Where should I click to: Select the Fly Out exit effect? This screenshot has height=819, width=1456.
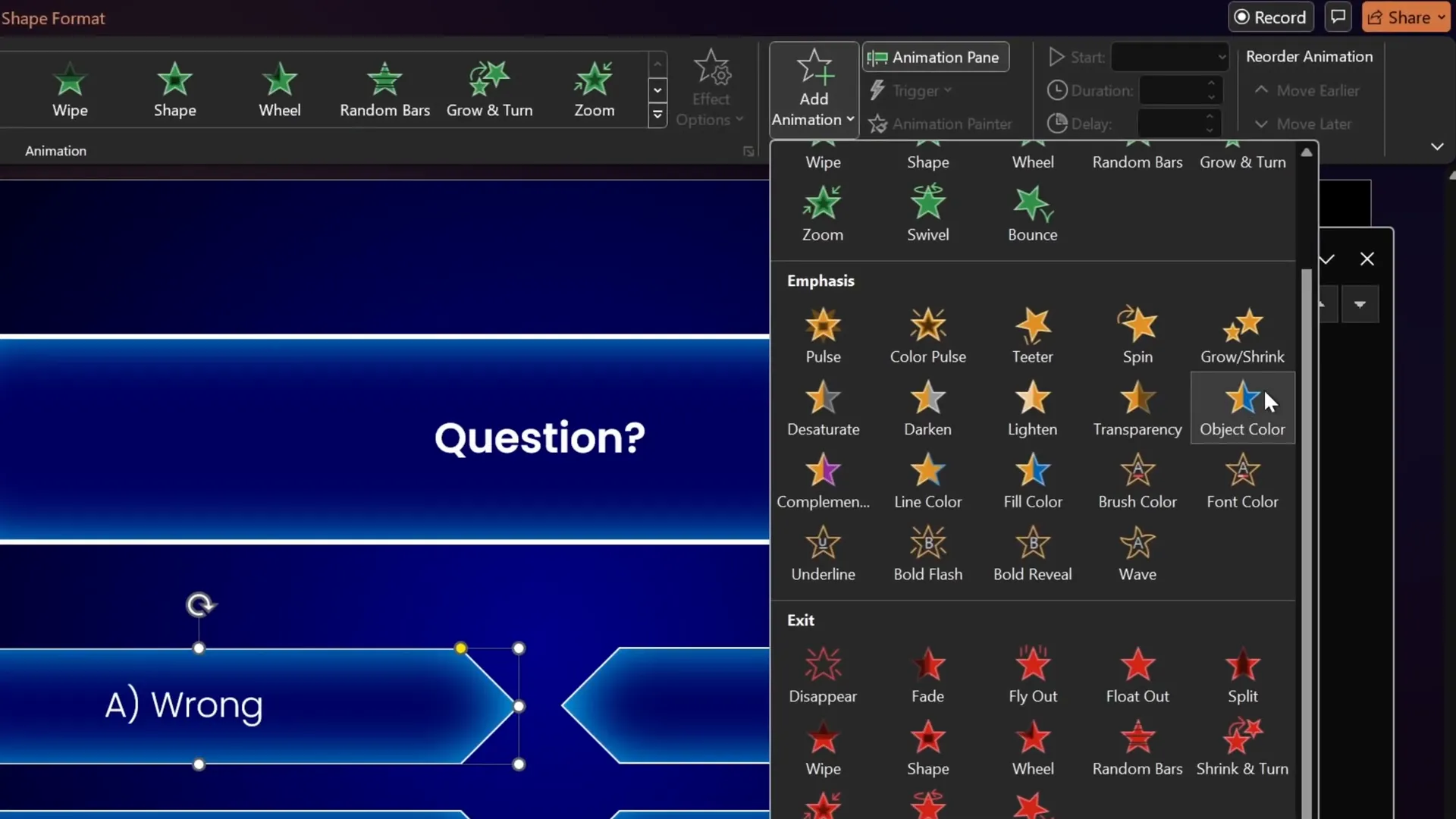pyautogui.click(x=1032, y=676)
